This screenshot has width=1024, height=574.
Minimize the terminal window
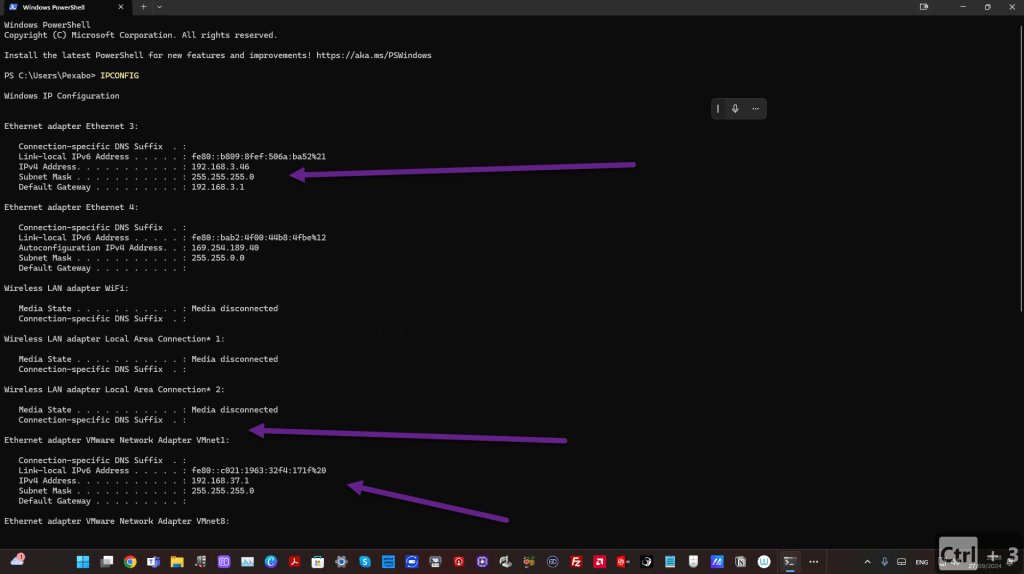pos(963,7)
